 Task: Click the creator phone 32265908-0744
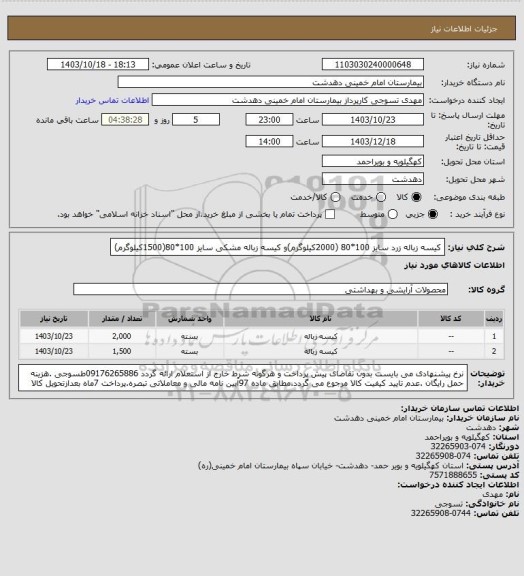pos(441,513)
